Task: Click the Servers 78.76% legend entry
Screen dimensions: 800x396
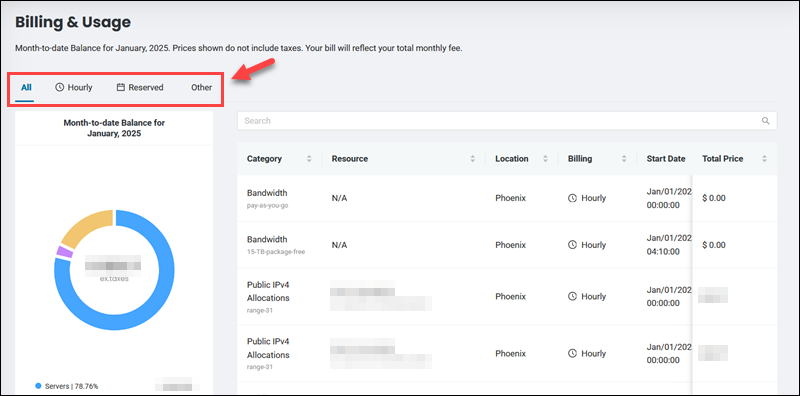Action: 66,386
